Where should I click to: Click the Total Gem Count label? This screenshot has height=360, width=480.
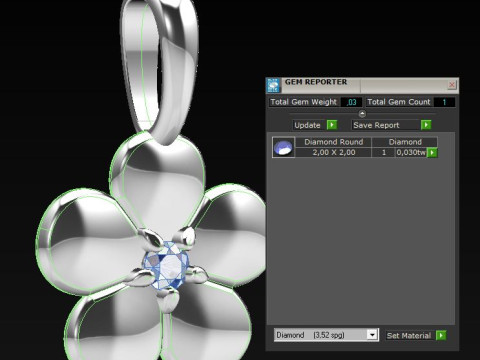(x=399, y=102)
